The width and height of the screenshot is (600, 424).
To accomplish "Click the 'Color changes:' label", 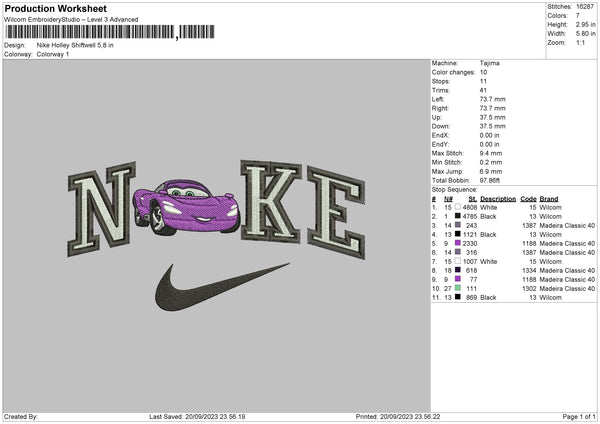I will [x=453, y=72].
